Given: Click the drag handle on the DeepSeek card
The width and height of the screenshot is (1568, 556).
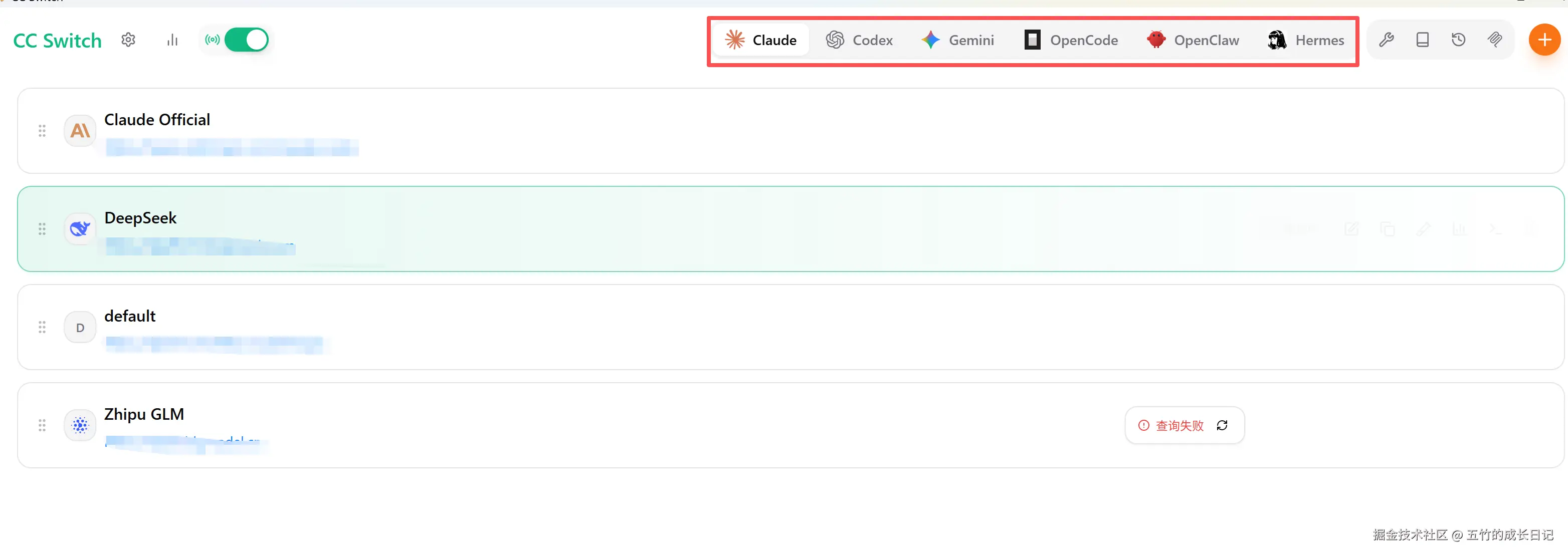Looking at the screenshot, I should [x=42, y=229].
